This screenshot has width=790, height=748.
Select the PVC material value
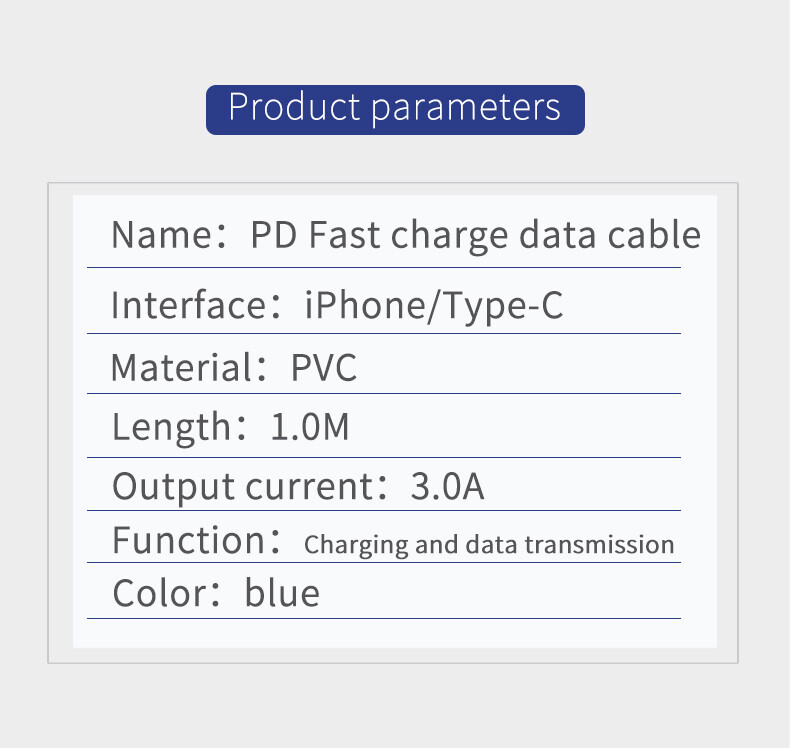coord(323,368)
